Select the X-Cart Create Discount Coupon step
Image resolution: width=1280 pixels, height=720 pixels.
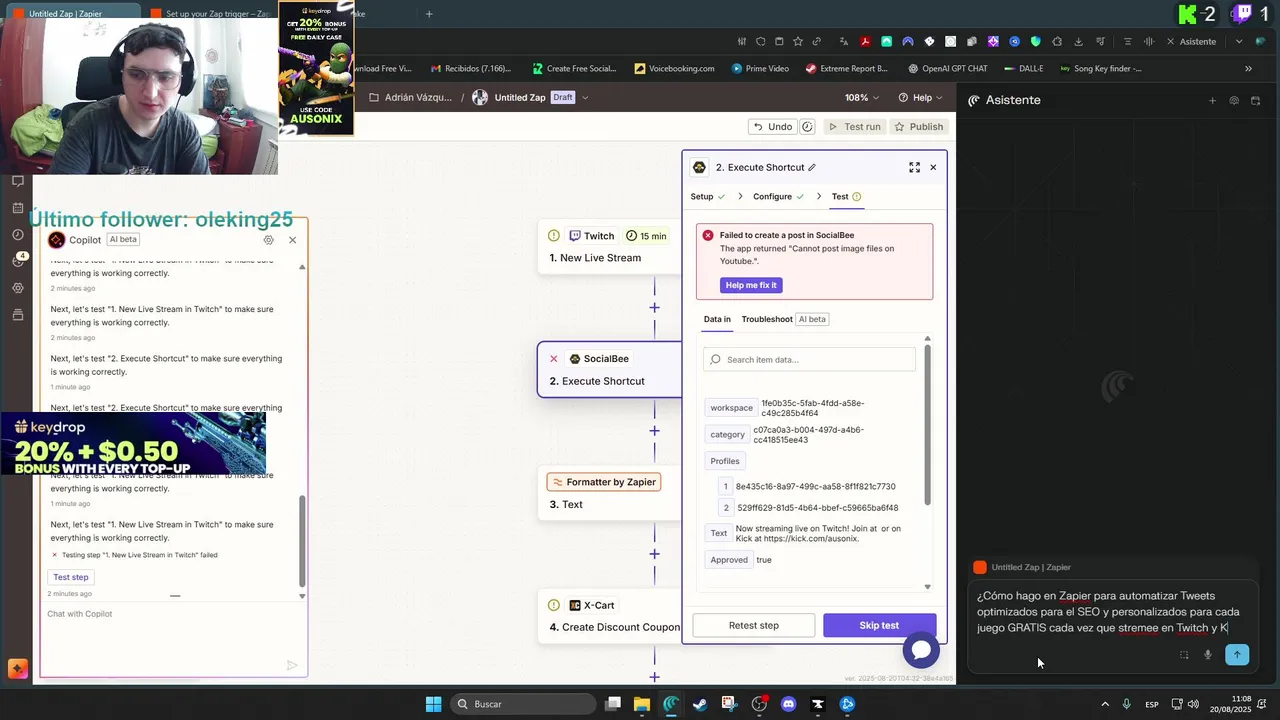609,616
